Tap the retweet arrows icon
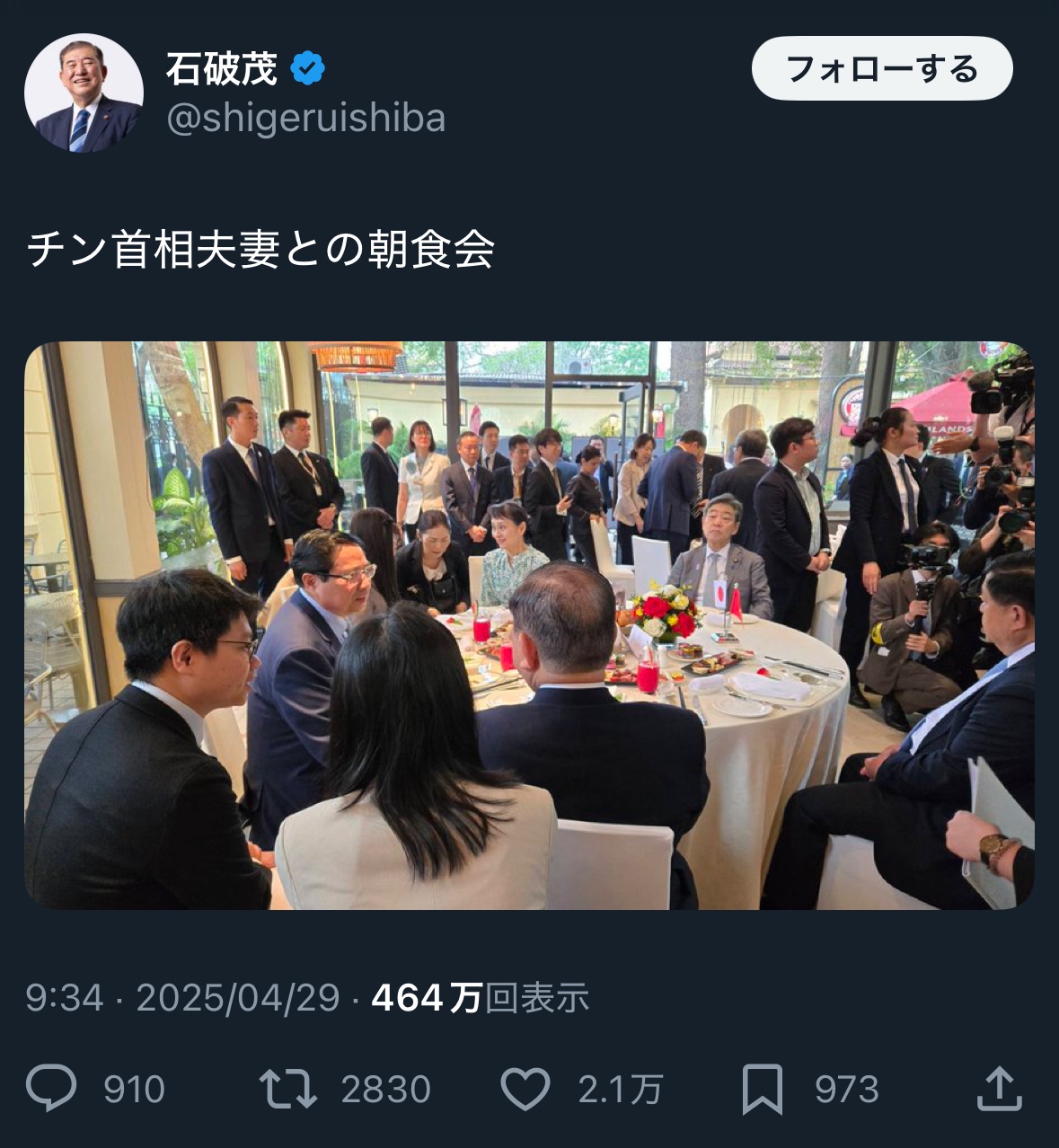 click(288, 1088)
